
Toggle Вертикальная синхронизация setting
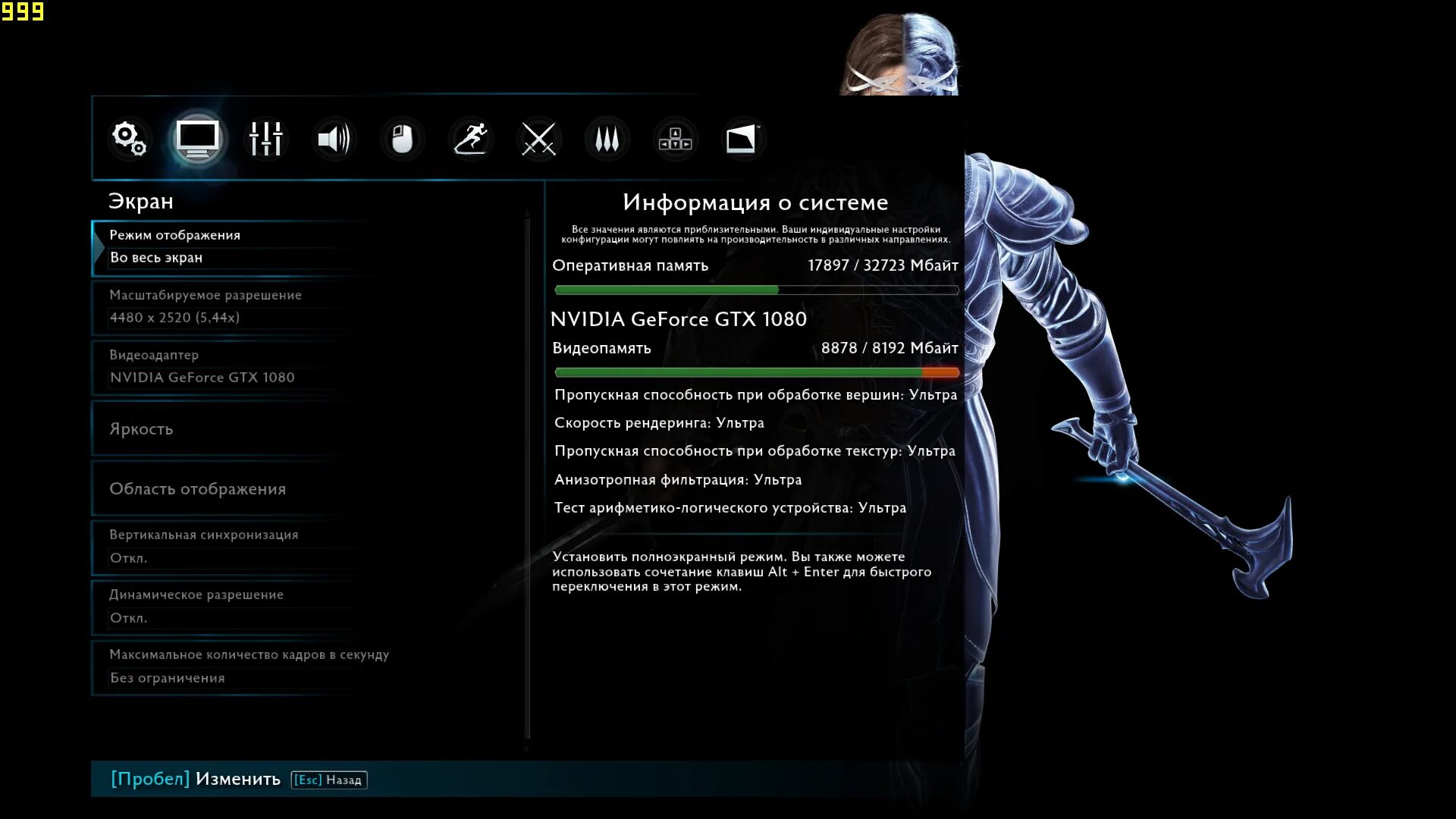click(227, 546)
